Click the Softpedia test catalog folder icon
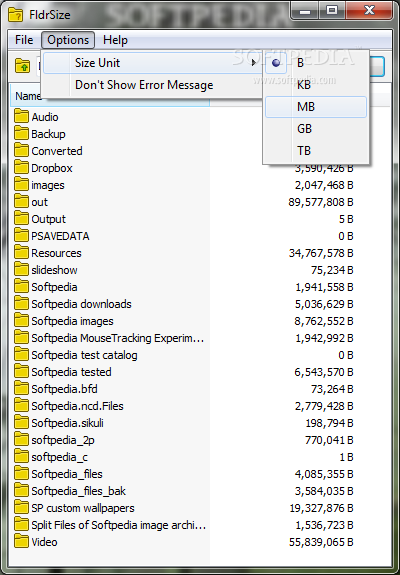The width and height of the screenshot is (400, 575). click(21, 355)
